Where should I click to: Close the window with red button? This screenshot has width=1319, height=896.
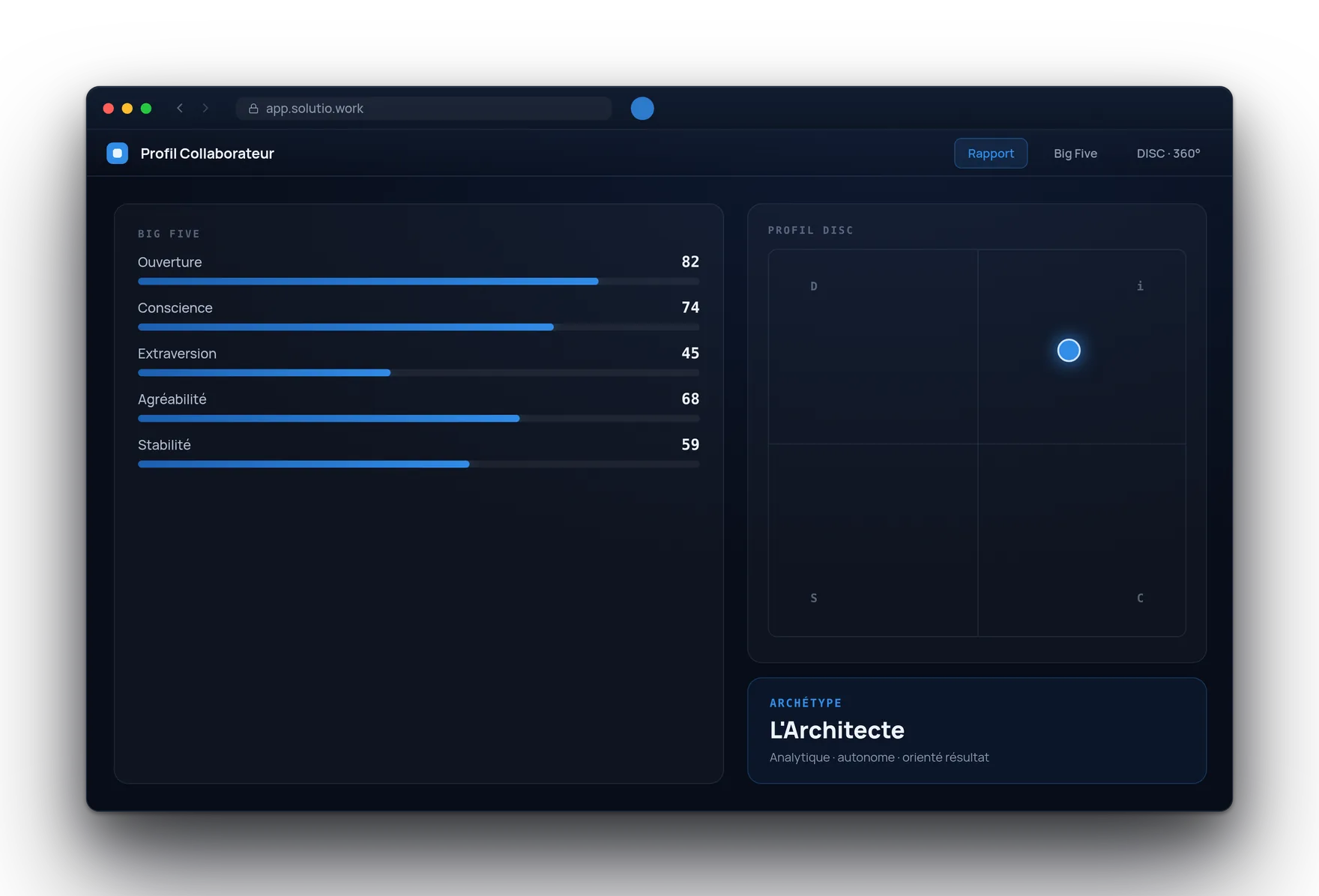[x=108, y=109]
